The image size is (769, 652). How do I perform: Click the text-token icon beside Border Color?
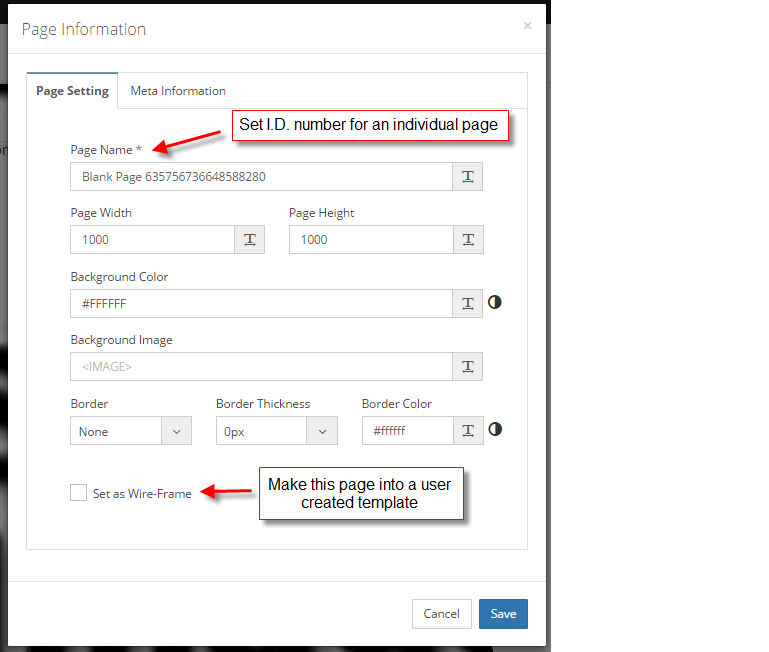(x=468, y=431)
